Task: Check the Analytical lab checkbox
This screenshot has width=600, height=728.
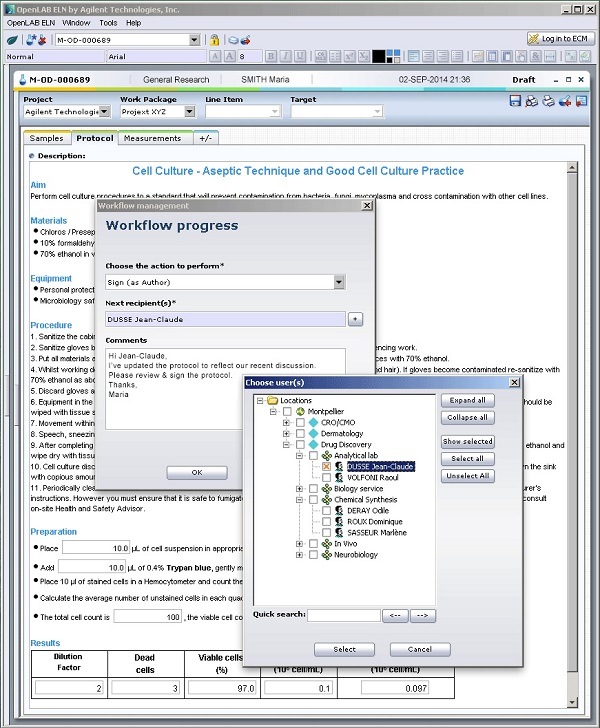Action: pyautogui.click(x=313, y=455)
